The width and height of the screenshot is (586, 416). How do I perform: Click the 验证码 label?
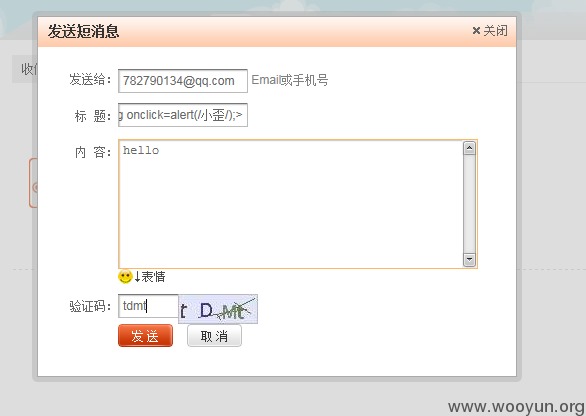(x=90, y=306)
